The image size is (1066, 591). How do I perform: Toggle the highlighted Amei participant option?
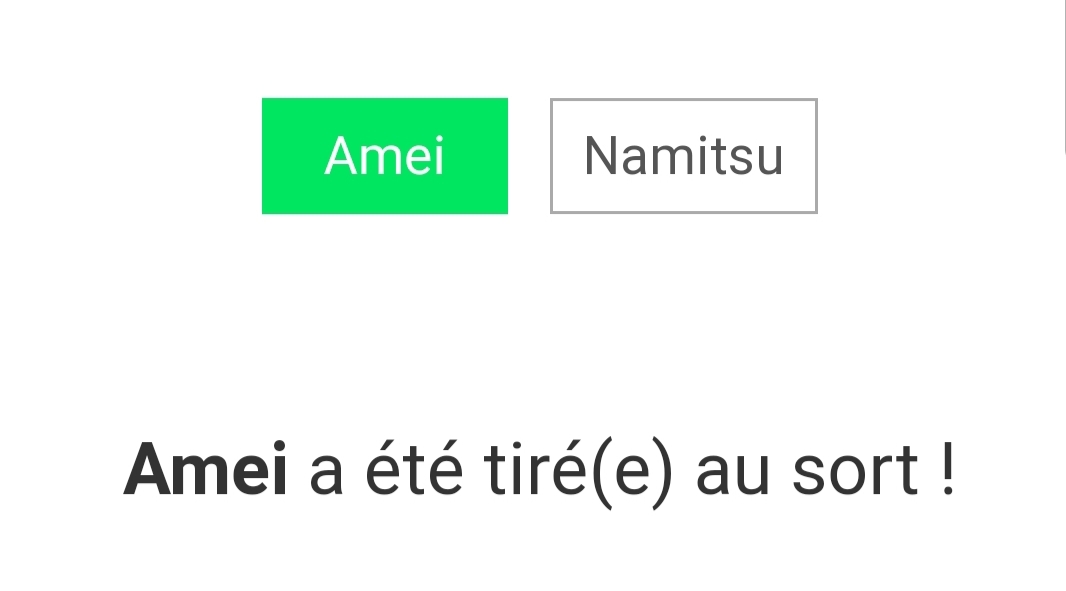[384, 156]
